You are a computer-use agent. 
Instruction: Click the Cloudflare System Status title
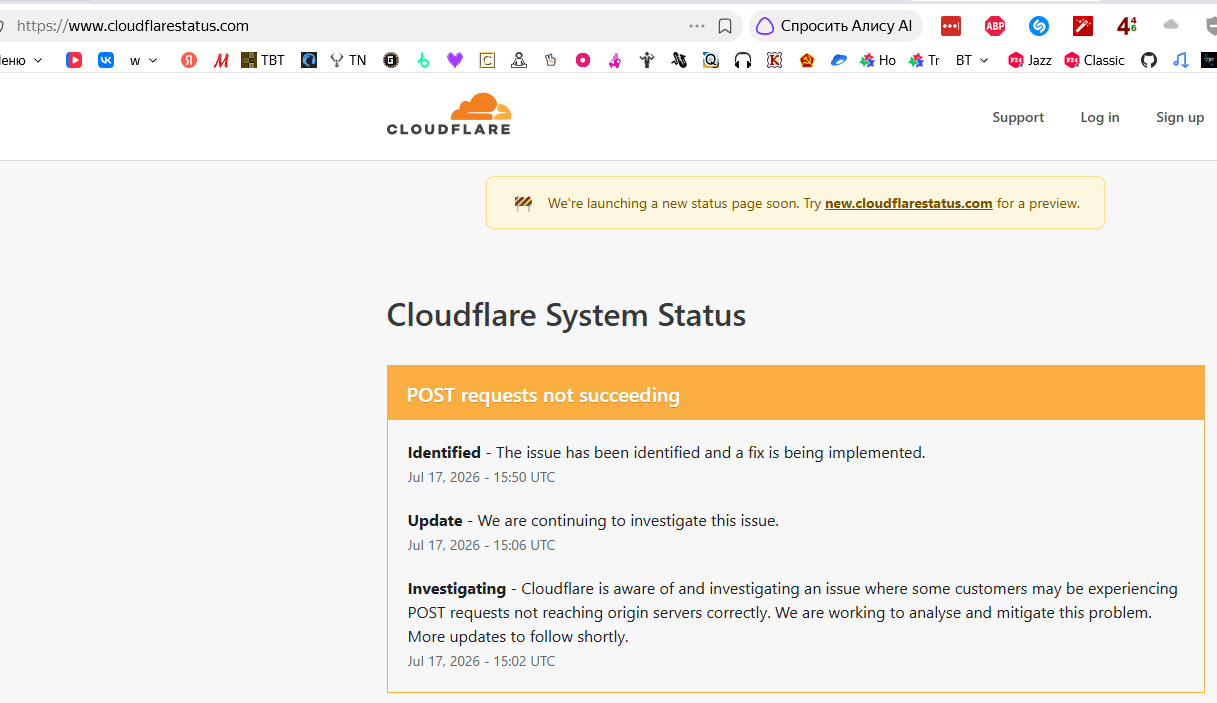point(566,315)
